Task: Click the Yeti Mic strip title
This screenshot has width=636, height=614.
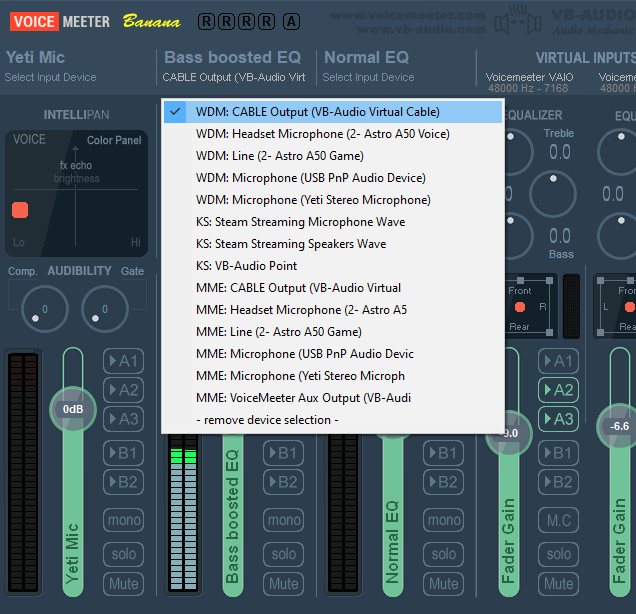Action: (36, 57)
